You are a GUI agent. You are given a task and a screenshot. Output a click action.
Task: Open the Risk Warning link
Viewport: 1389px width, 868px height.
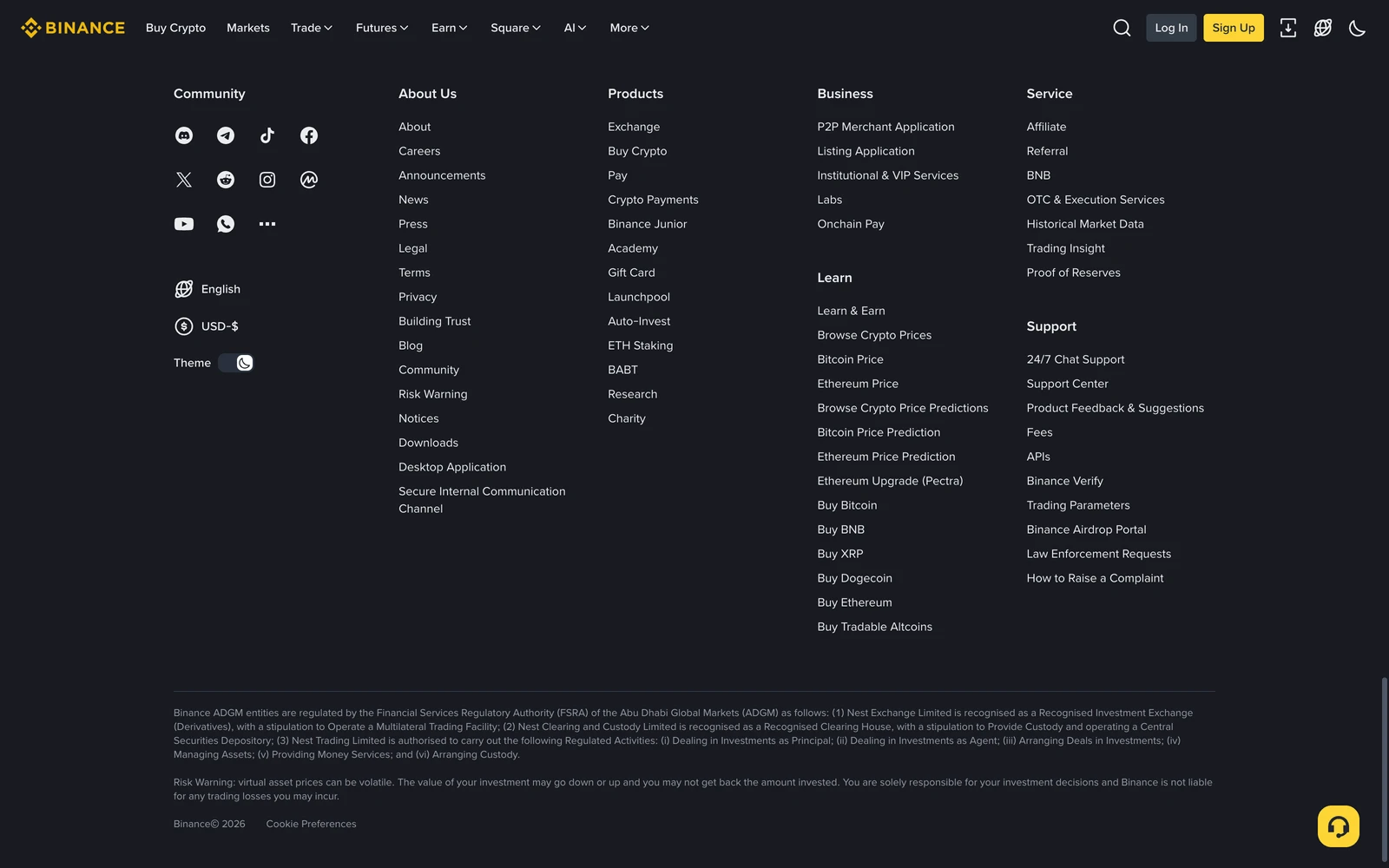[x=433, y=394]
